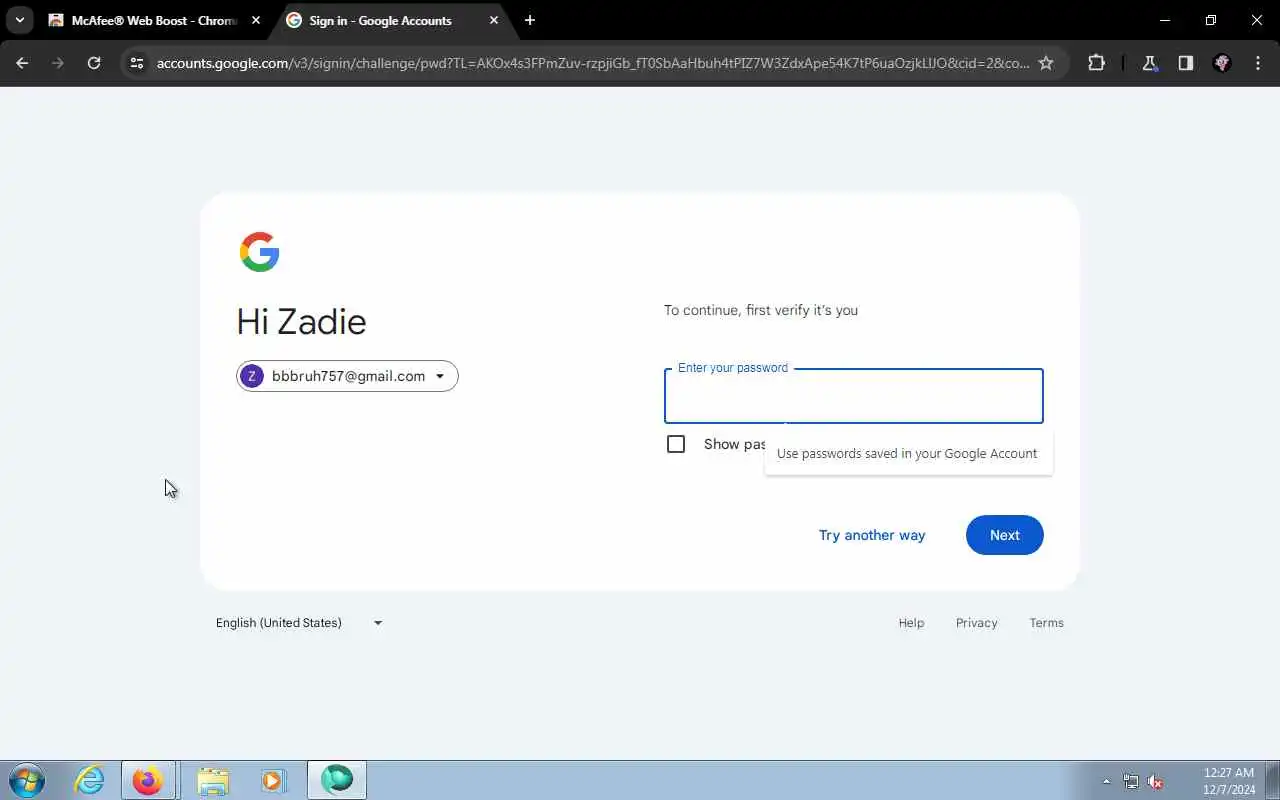Open the Chrome three-dot menu

[x=1258, y=63]
